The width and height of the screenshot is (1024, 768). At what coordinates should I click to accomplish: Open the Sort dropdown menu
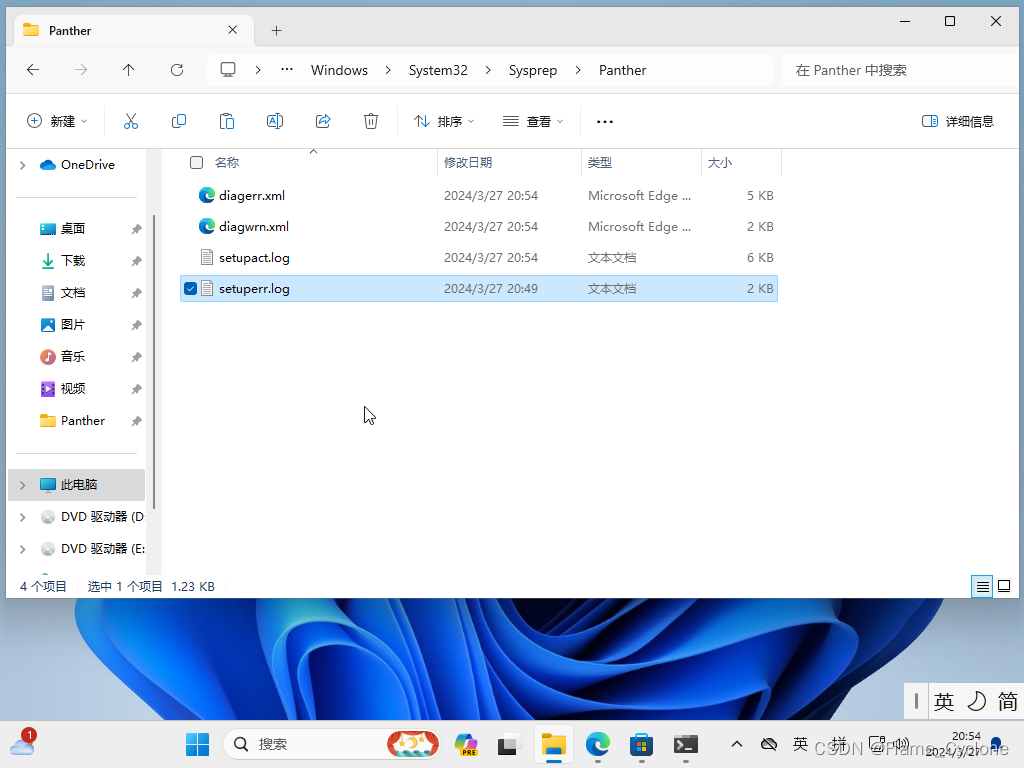pyautogui.click(x=444, y=121)
